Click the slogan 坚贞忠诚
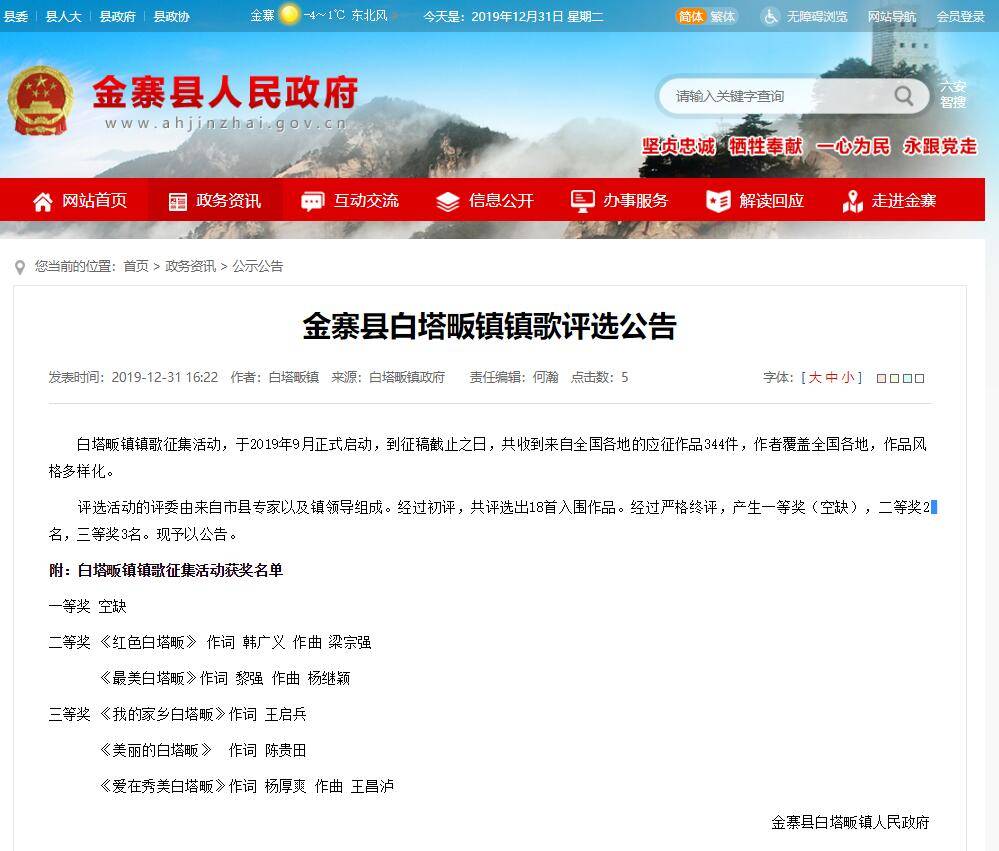Image resolution: width=999 pixels, height=851 pixels. coord(679,147)
